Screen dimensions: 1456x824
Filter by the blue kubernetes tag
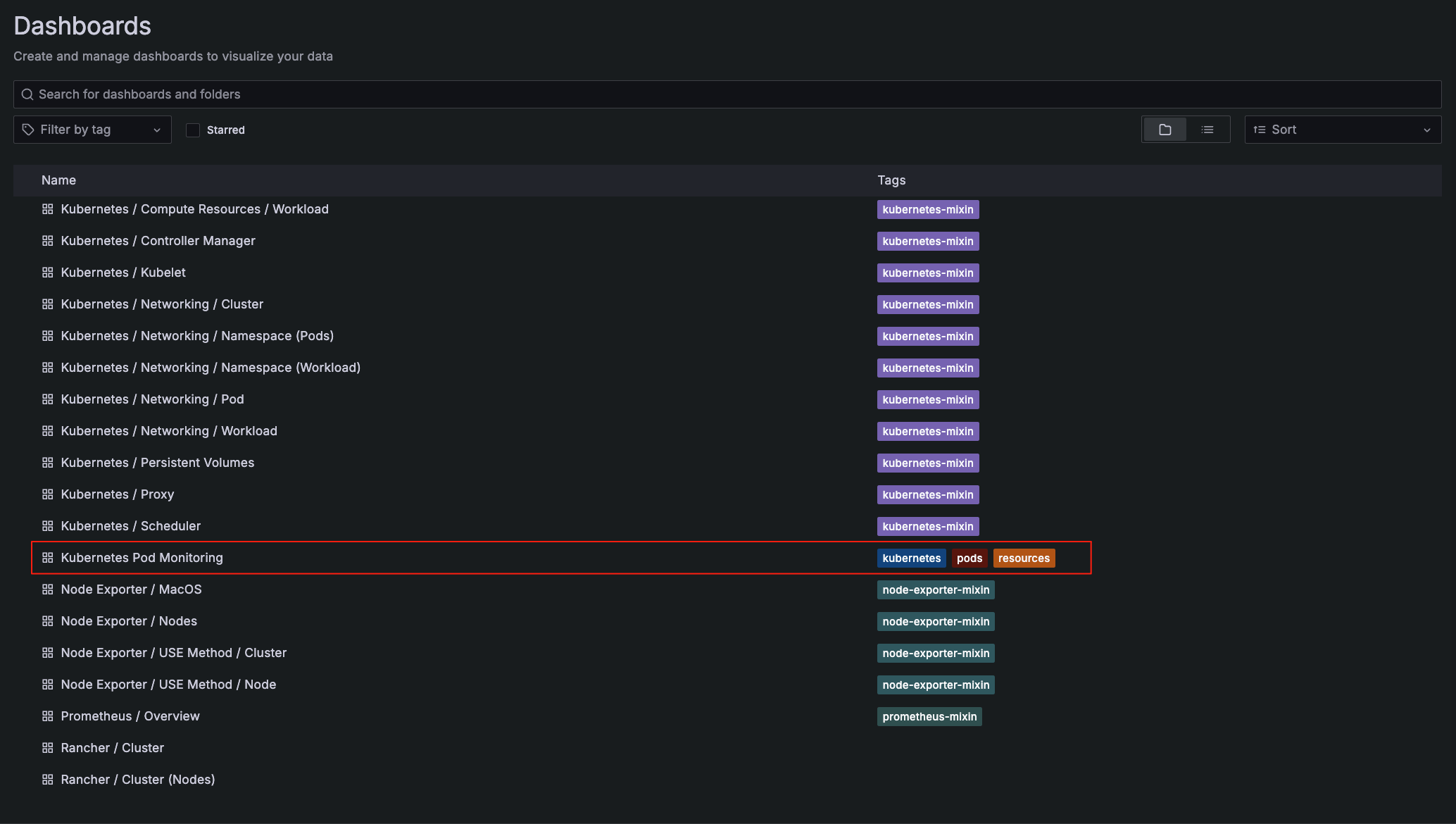[x=911, y=558]
